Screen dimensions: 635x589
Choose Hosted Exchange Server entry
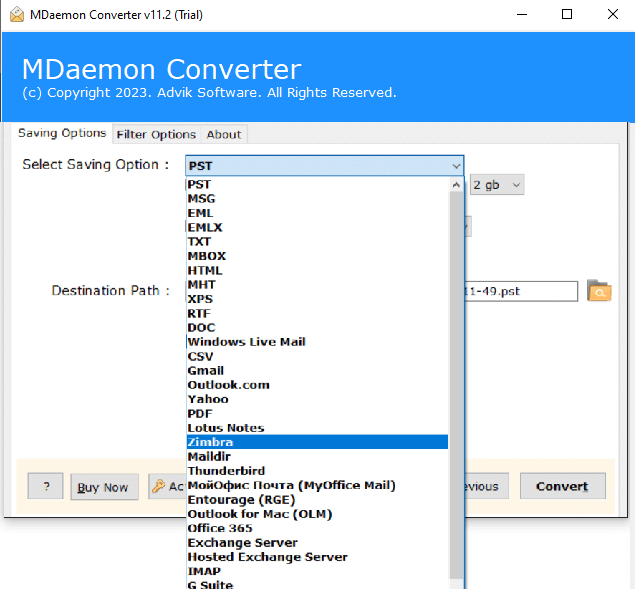pos(318,557)
